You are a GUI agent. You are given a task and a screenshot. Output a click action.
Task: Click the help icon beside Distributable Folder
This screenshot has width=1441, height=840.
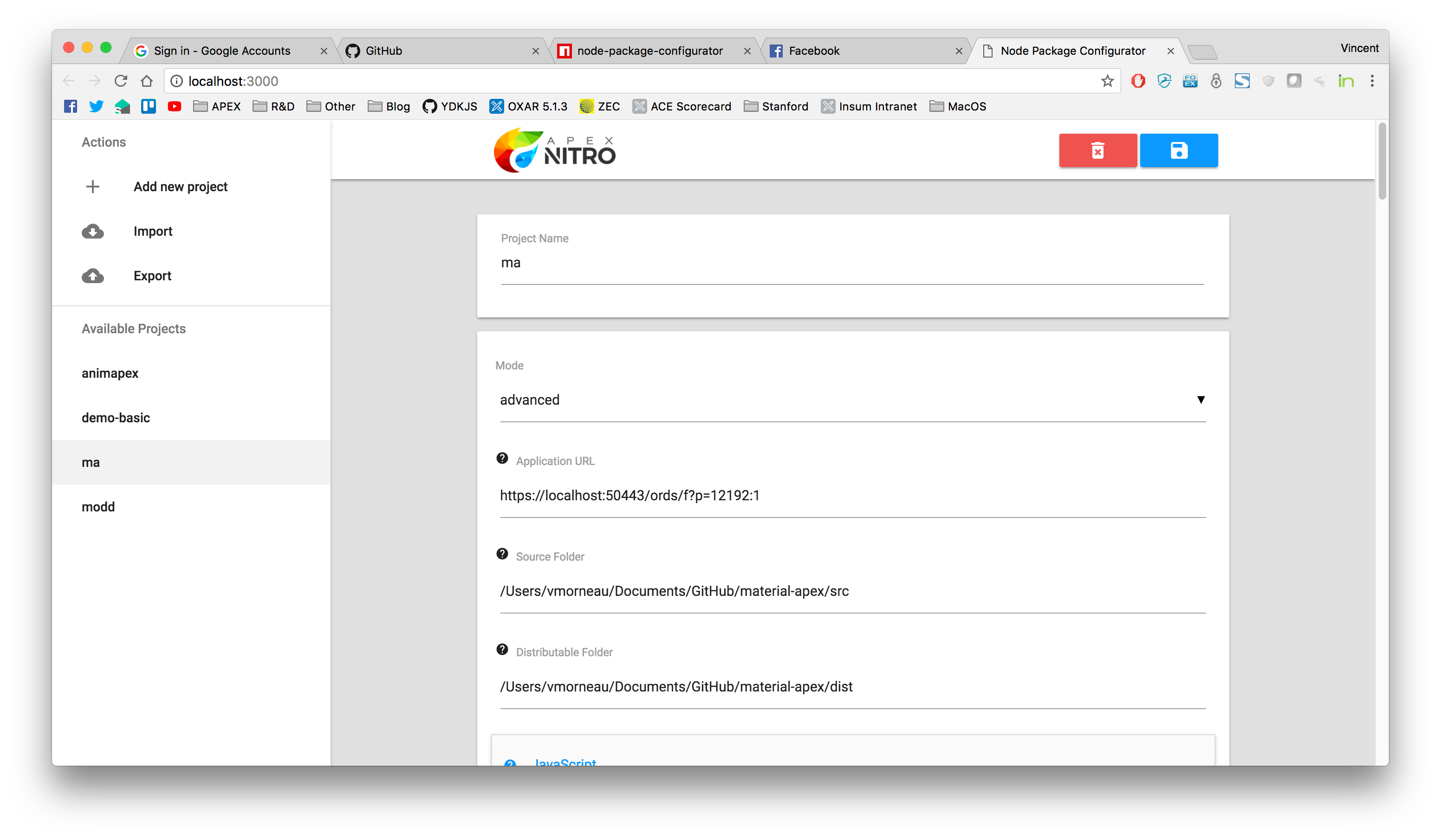502,650
